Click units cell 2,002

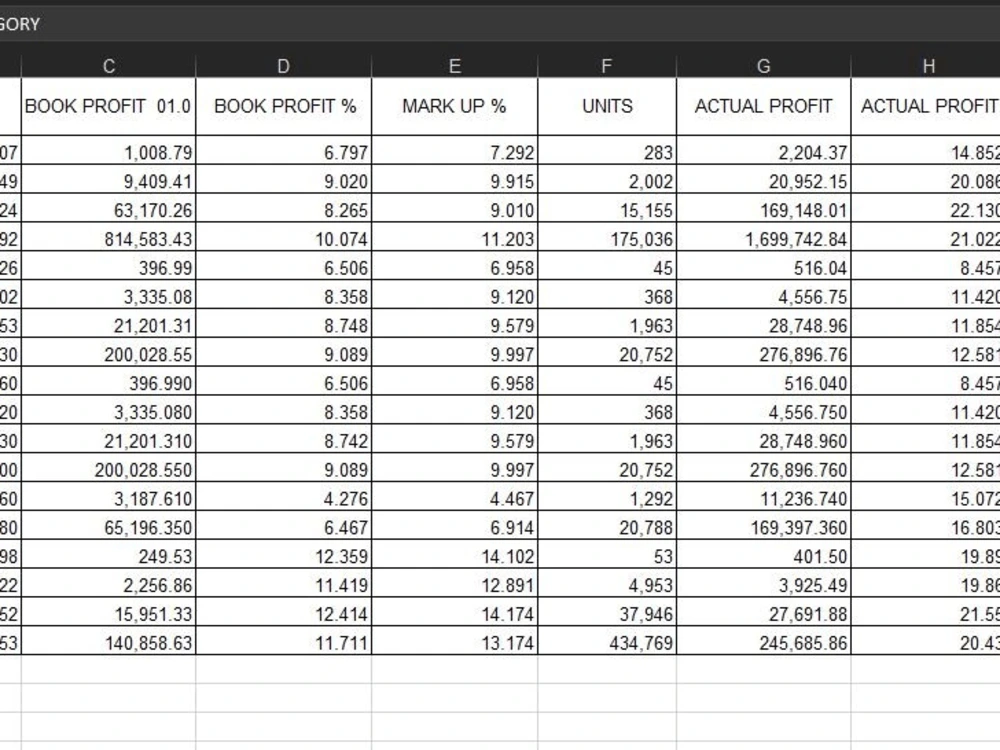(607, 179)
